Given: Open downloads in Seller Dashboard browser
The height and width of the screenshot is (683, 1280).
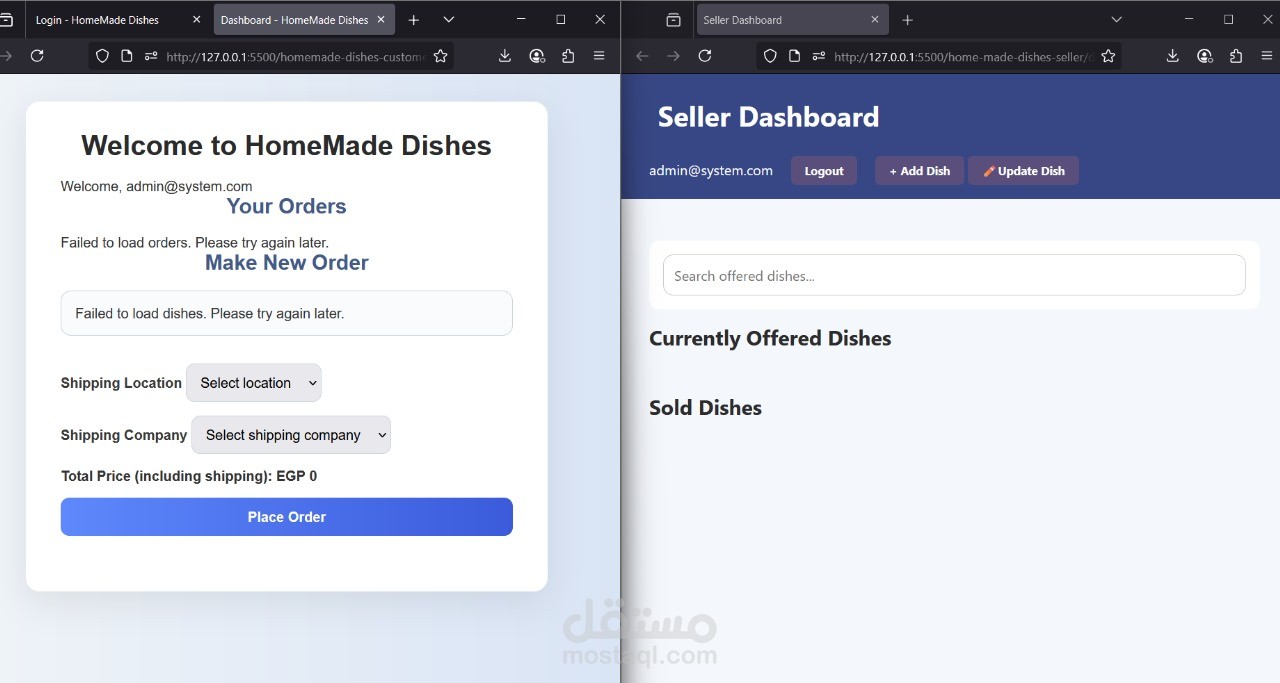Looking at the screenshot, I should [1173, 56].
